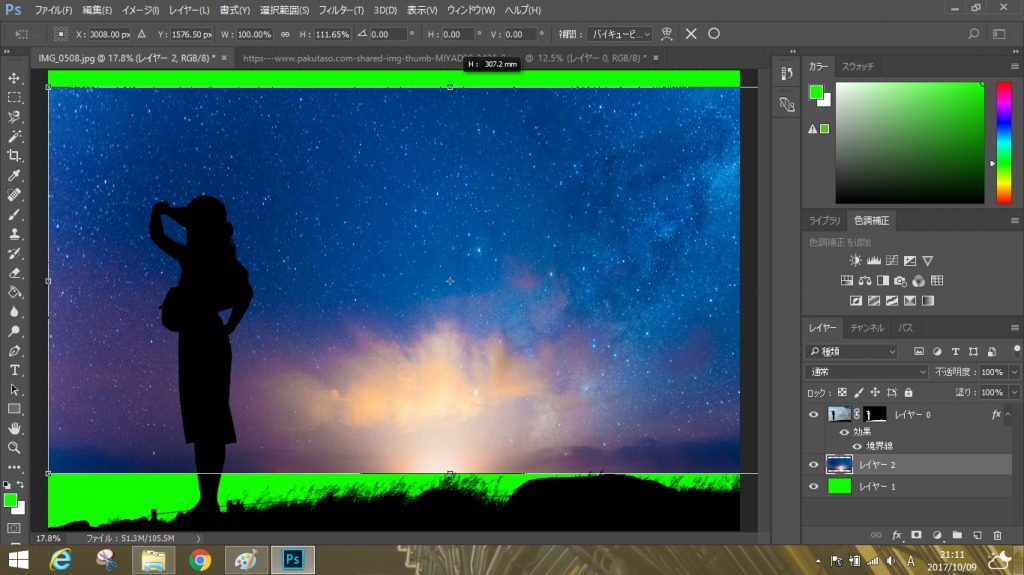Choose the Zoom tool in toolbar

click(14, 448)
